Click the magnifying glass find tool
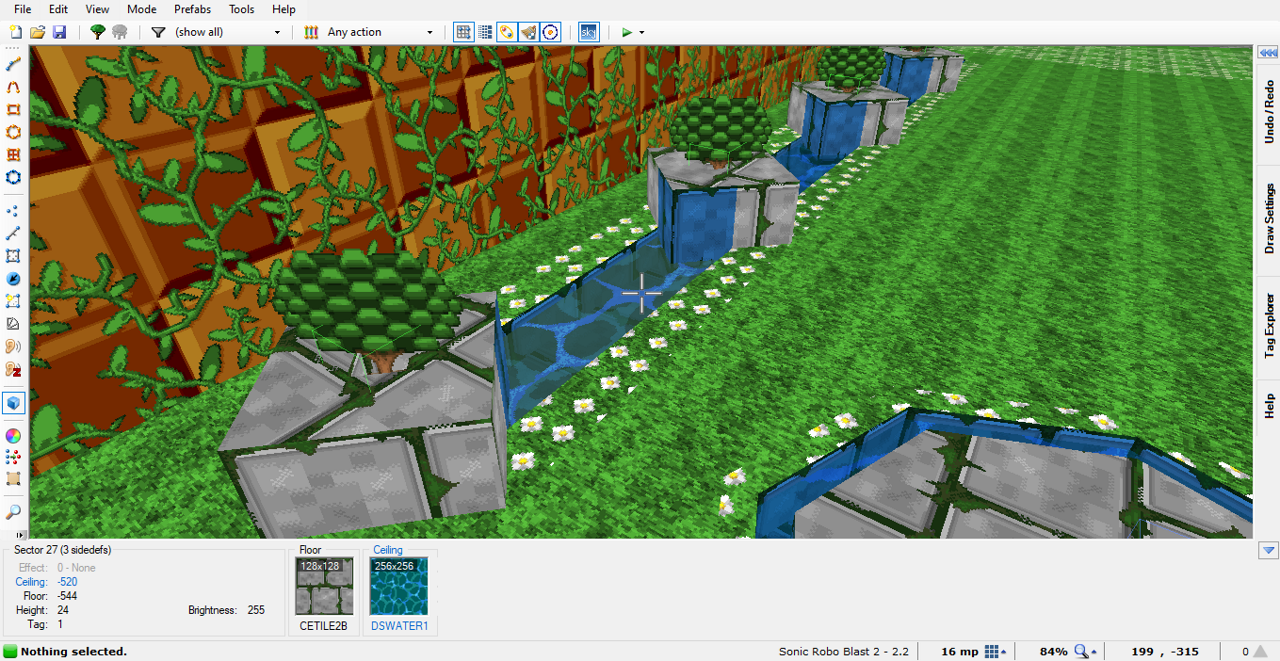 13,512
